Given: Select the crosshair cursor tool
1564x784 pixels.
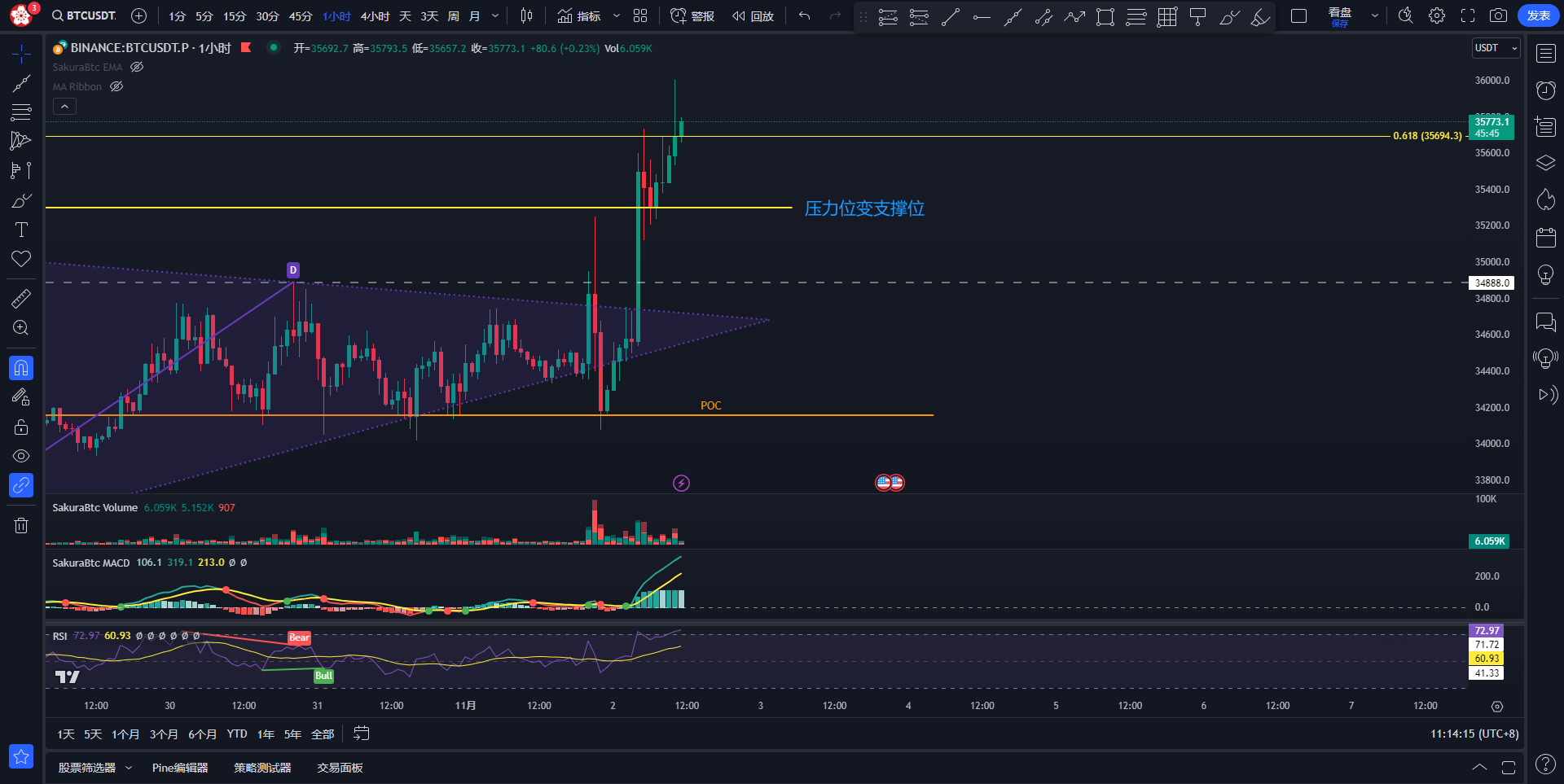Looking at the screenshot, I should [21, 54].
